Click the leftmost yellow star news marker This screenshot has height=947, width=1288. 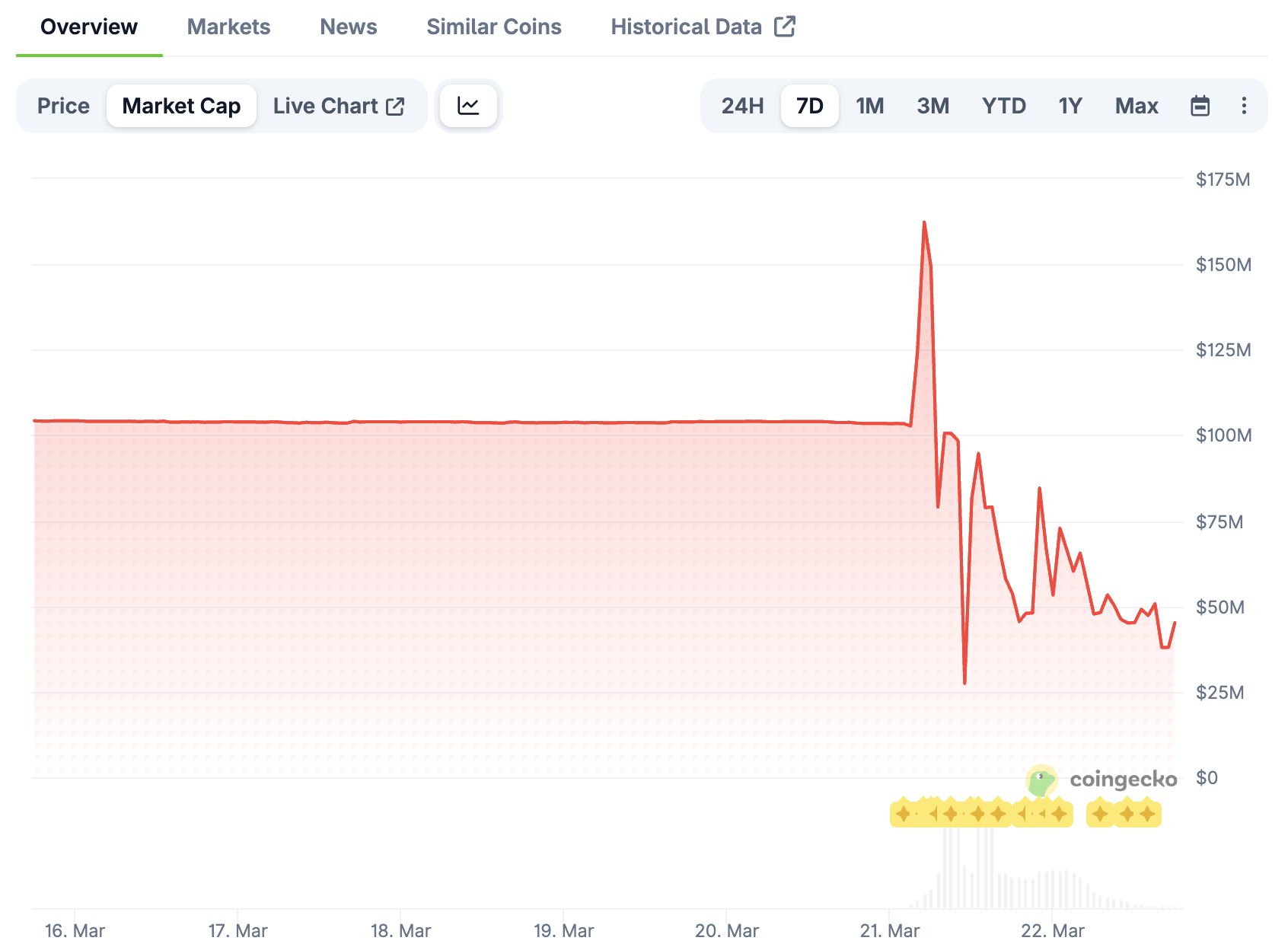[903, 814]
